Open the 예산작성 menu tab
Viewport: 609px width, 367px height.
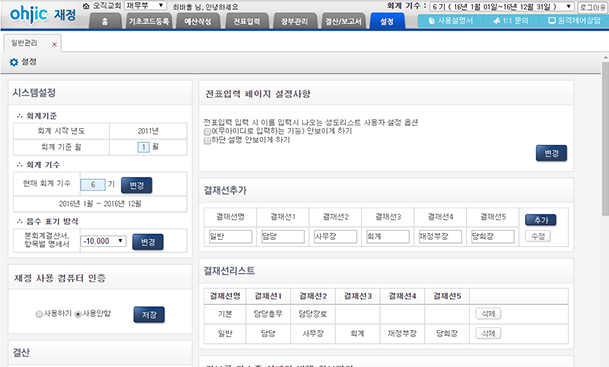click(198, 21)
